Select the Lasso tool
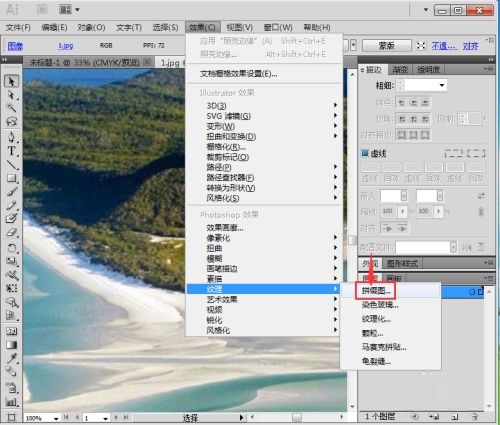The width and height of the screenshot is (500, 425). pyautogui.click(x=11, y=122)
